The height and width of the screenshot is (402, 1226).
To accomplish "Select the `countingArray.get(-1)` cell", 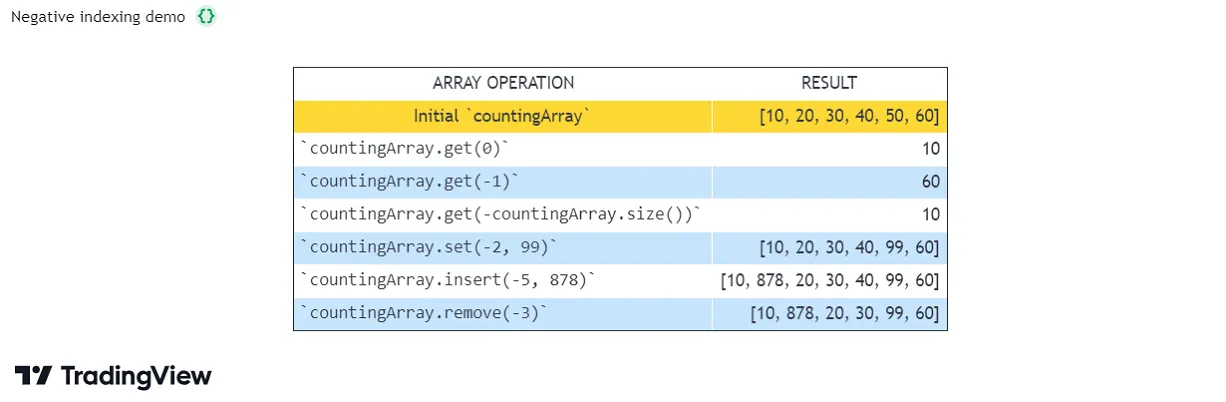I will 409,182.
